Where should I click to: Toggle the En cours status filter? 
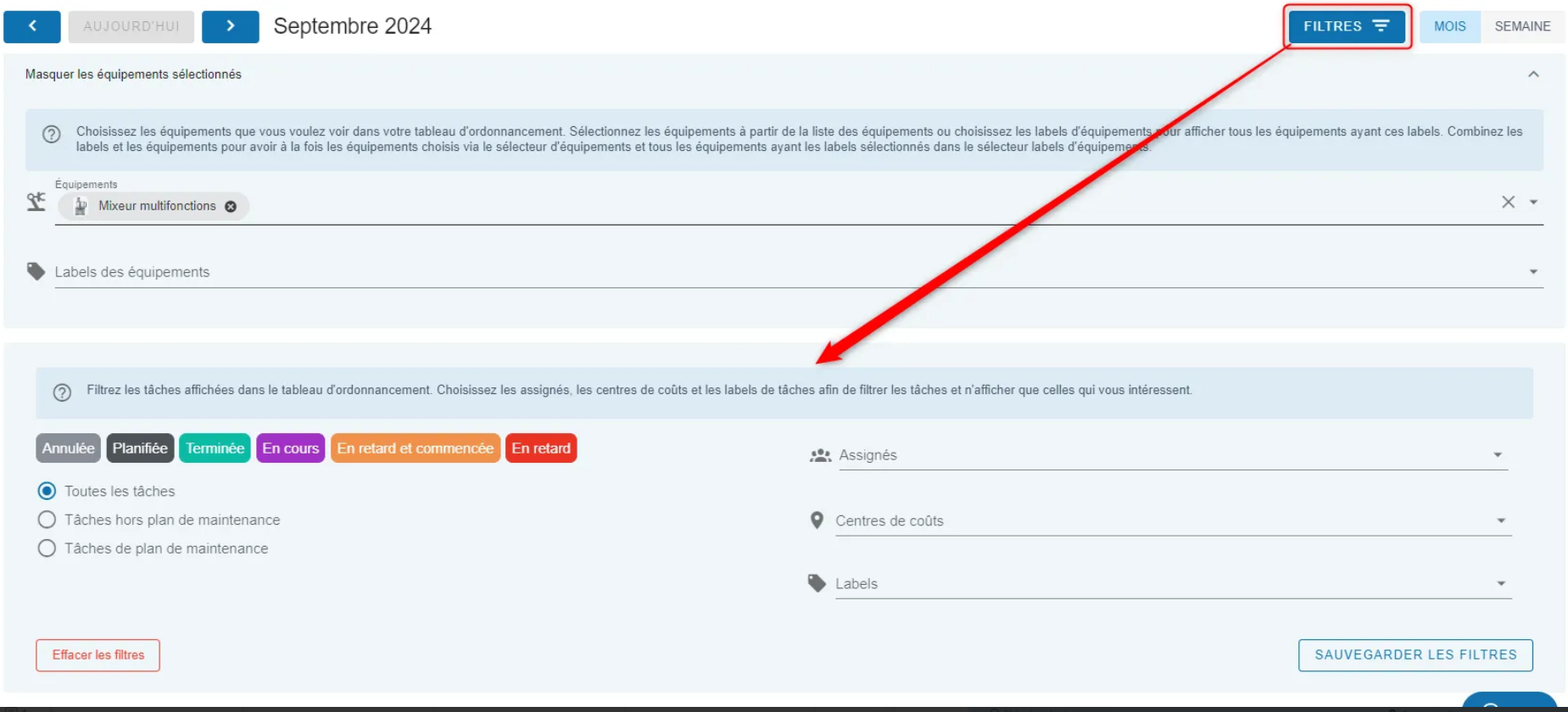(x=290, y=448)
